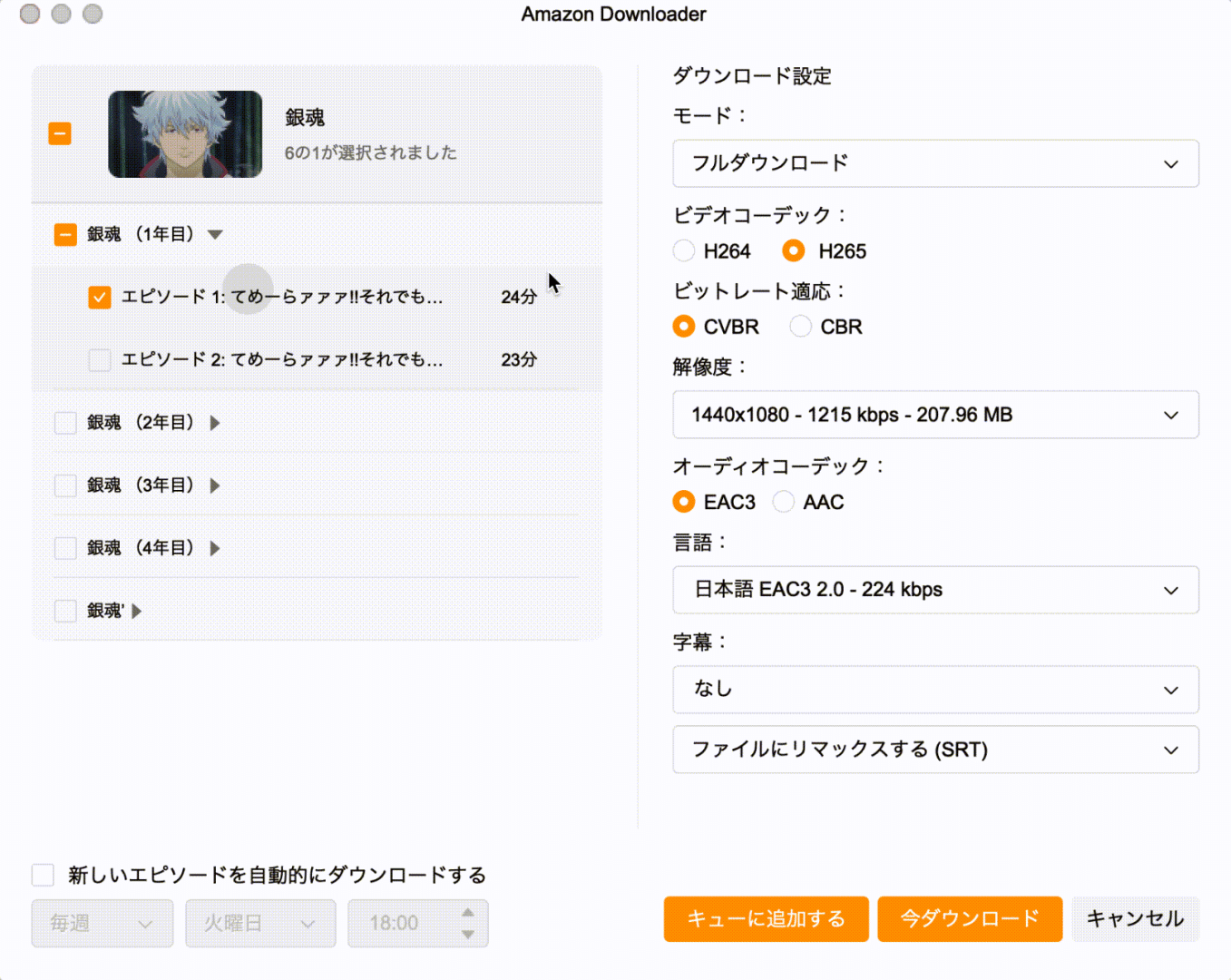Click the 銀魂（4年目）season label
Viewport: 1231px width, 980px height.
pyautogui.click(x=141, y=548)
